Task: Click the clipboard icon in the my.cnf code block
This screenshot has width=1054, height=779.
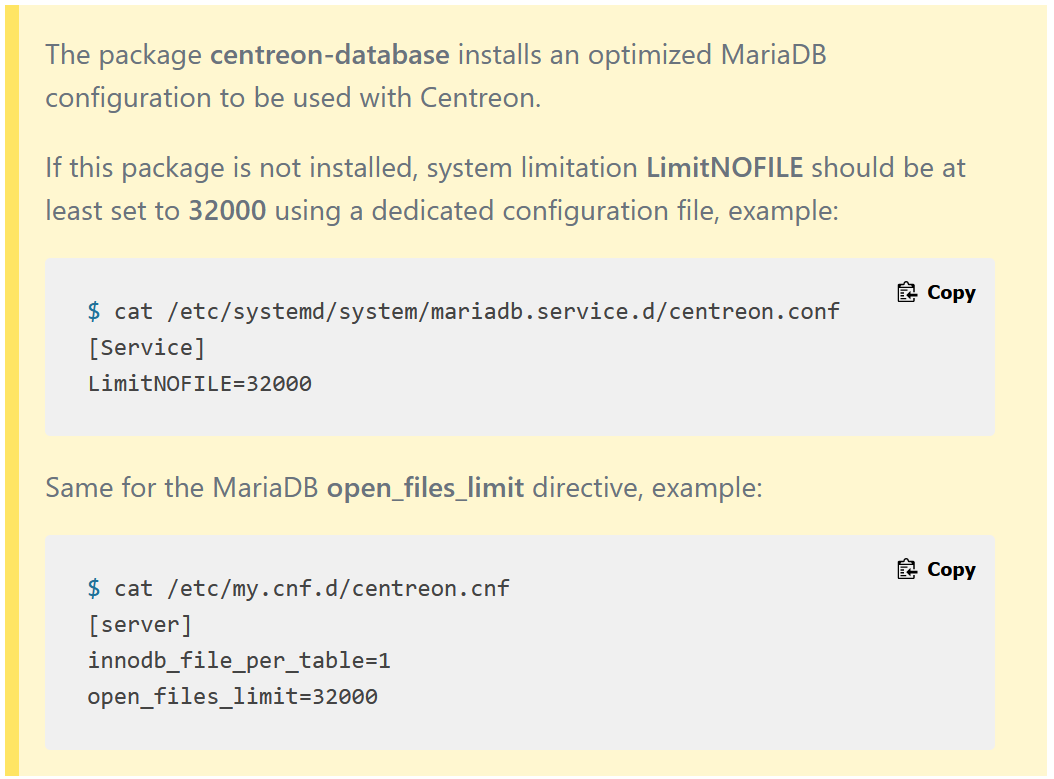Action: click(907, 569)
